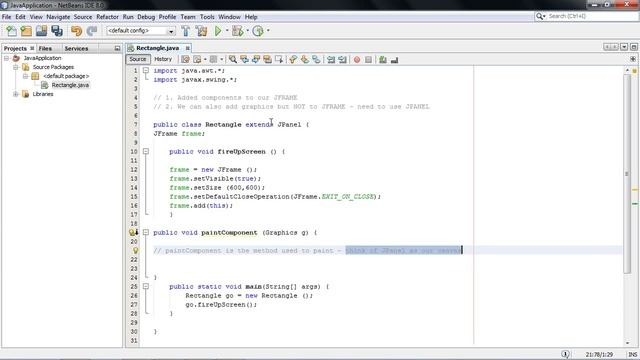640x360 pixels.
Task: Expand the Libraries node
Action: [16, 94]
